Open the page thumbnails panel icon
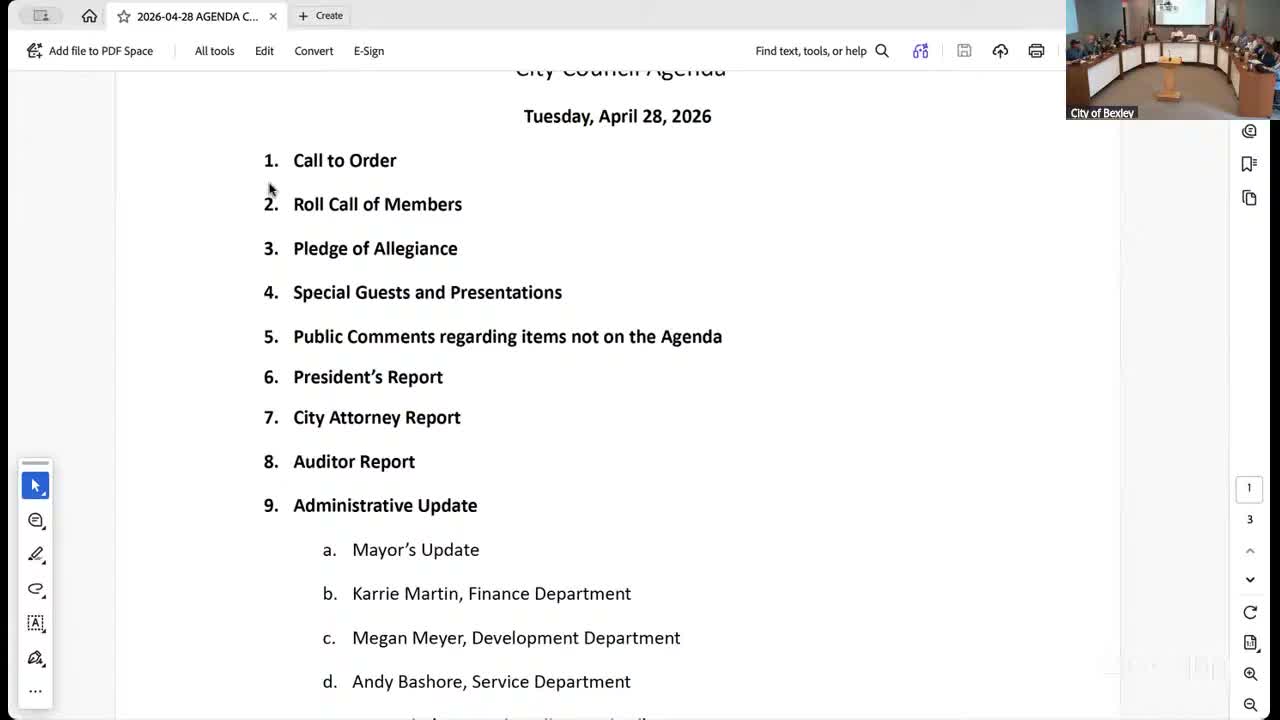This screenshot has width=1280, height=720. point(1249,198)
